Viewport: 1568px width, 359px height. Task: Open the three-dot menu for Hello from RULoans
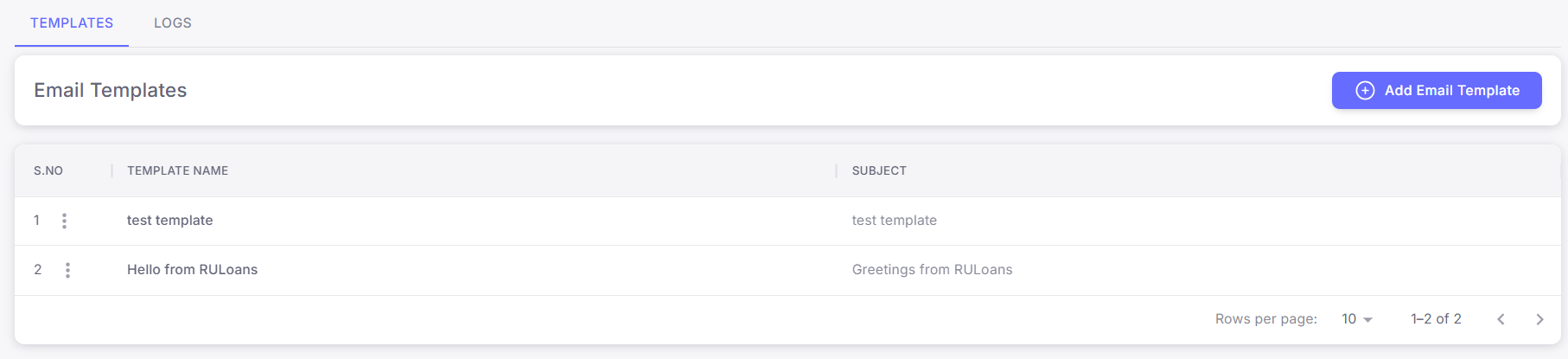click(67, 270)
